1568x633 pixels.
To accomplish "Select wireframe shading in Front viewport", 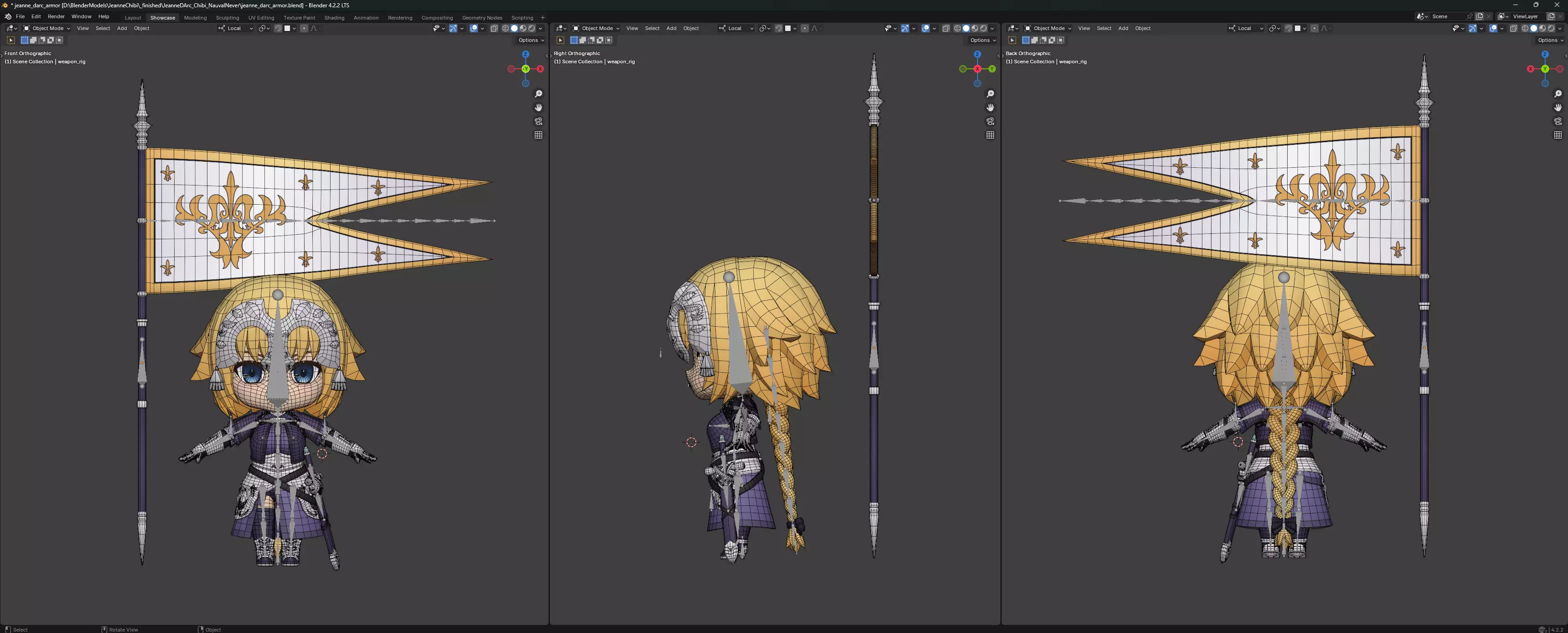I will click(505, 28).
